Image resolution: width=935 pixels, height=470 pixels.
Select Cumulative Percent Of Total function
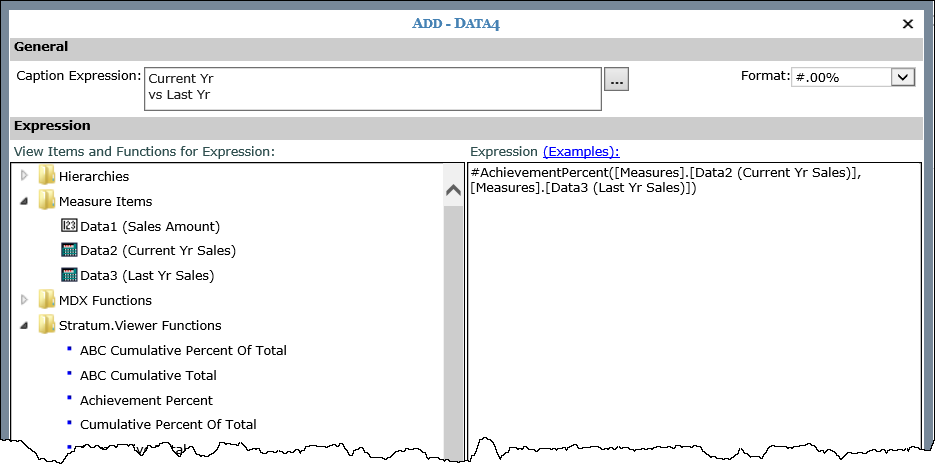click(168, 424)
